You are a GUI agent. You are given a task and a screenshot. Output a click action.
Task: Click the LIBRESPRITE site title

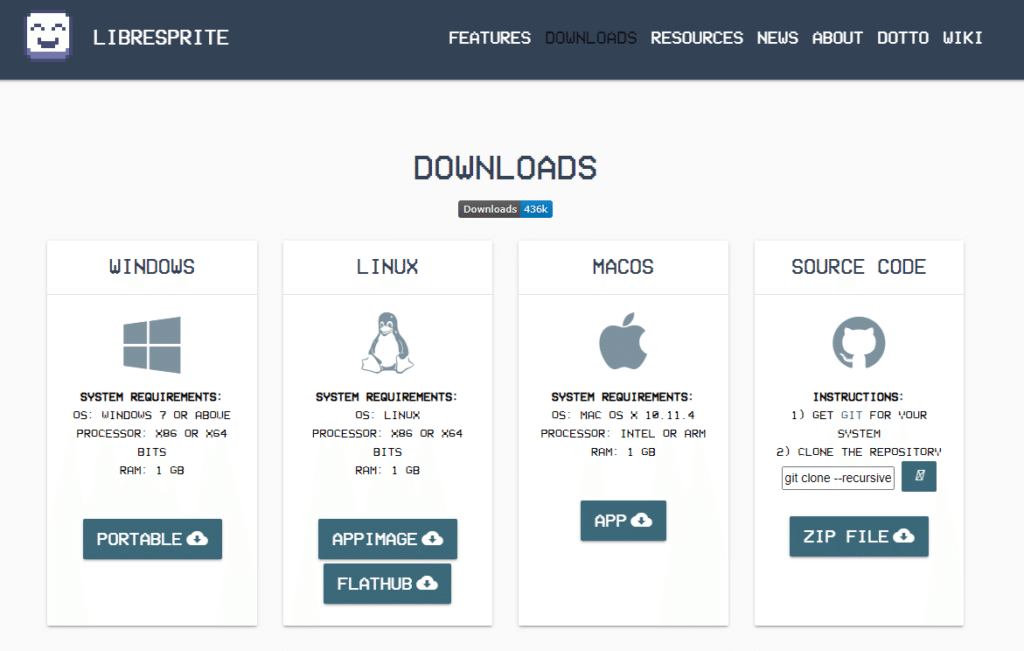coord(161,38)
